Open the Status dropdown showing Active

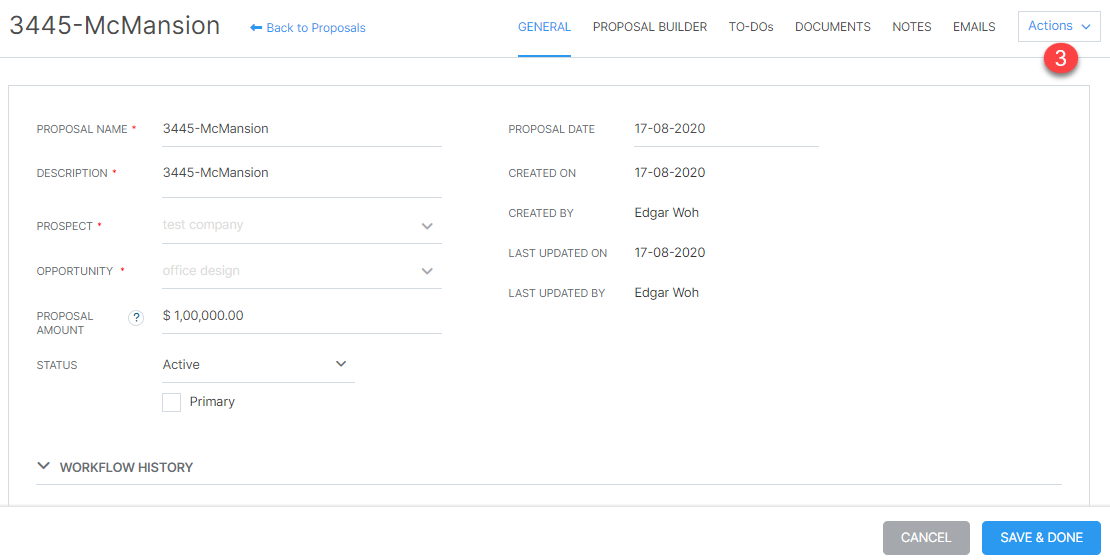click(258, 365)
